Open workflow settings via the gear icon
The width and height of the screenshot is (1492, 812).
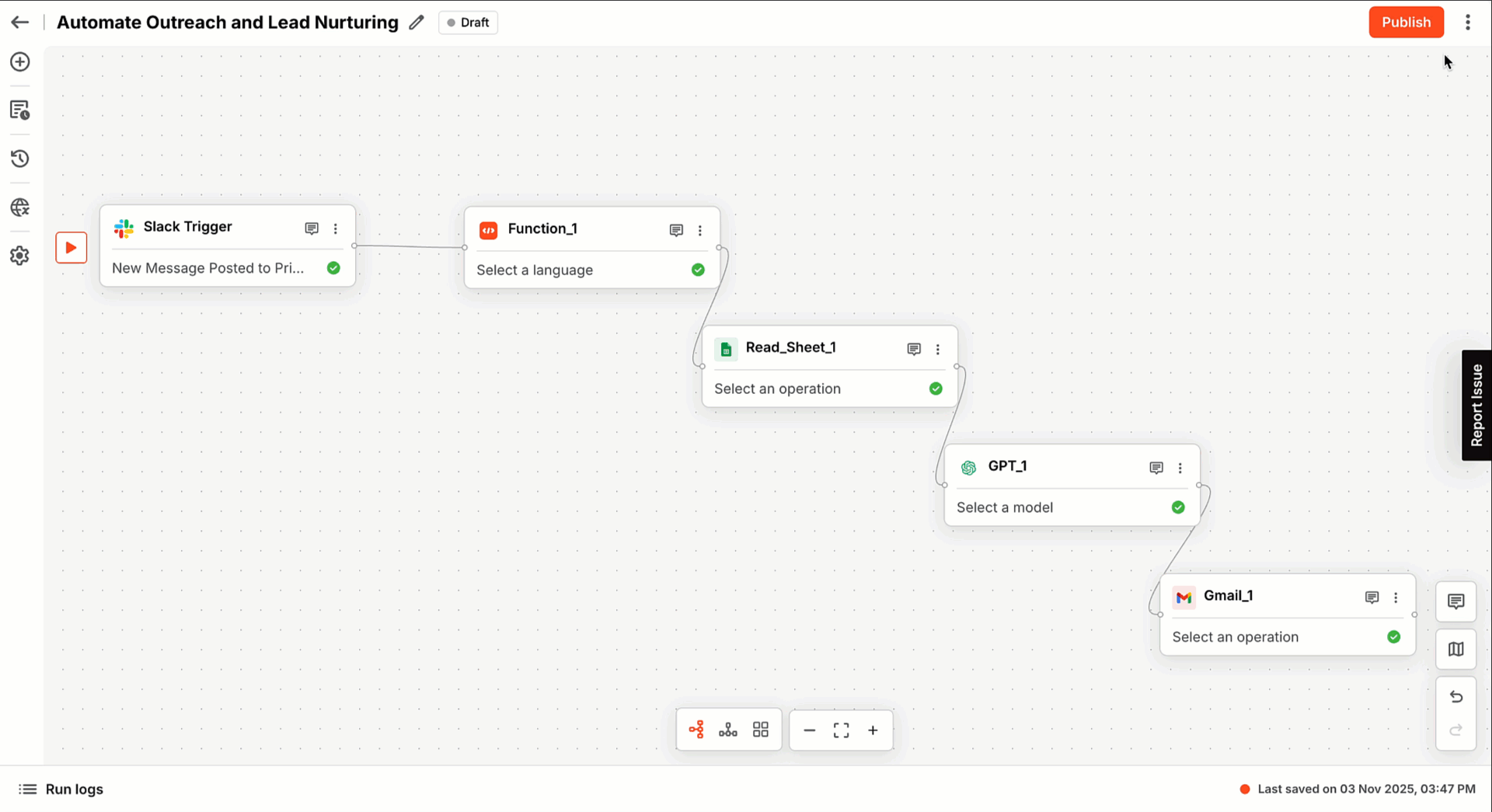19,255
